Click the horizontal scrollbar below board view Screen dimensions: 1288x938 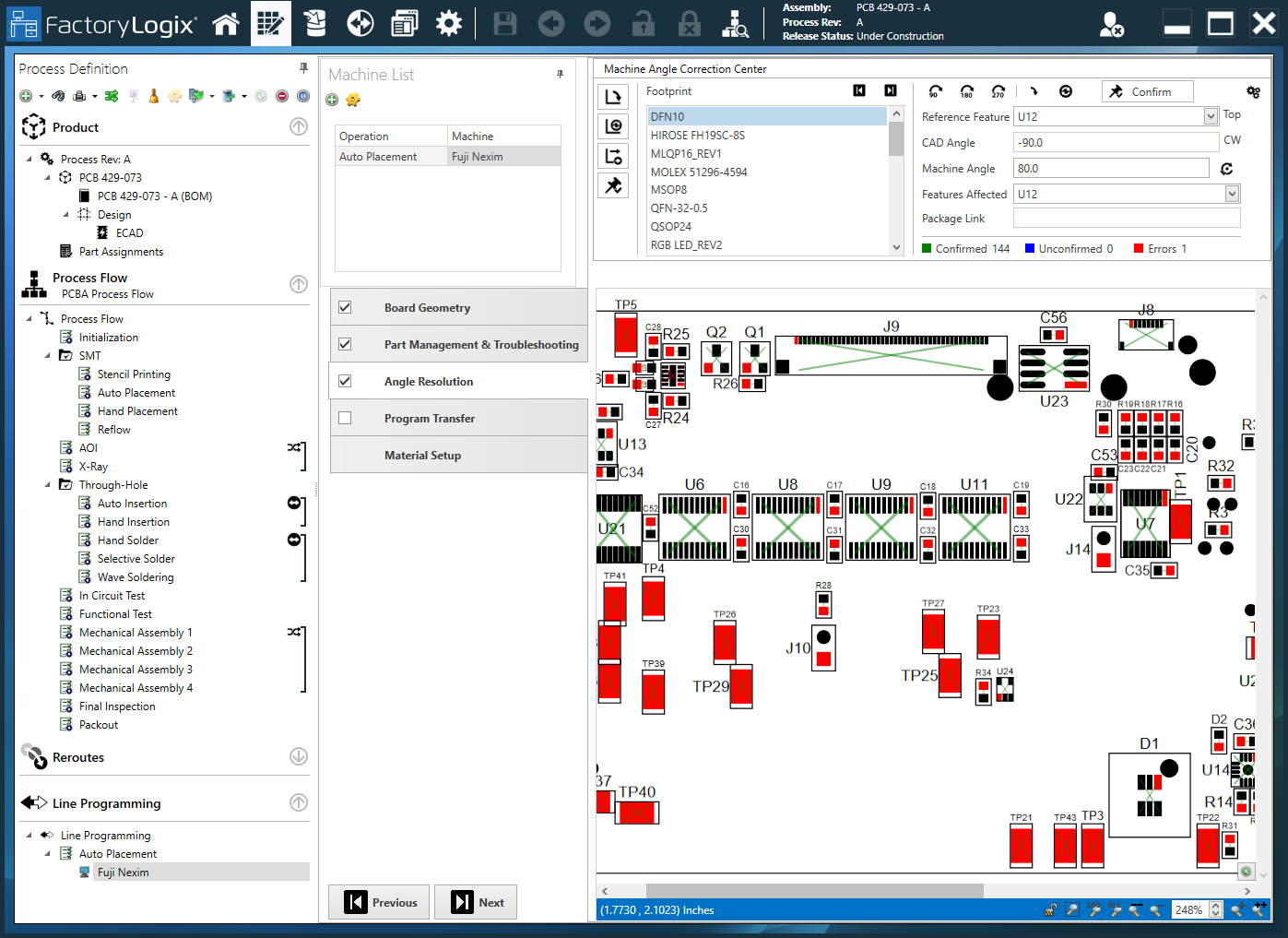point(814,891)
